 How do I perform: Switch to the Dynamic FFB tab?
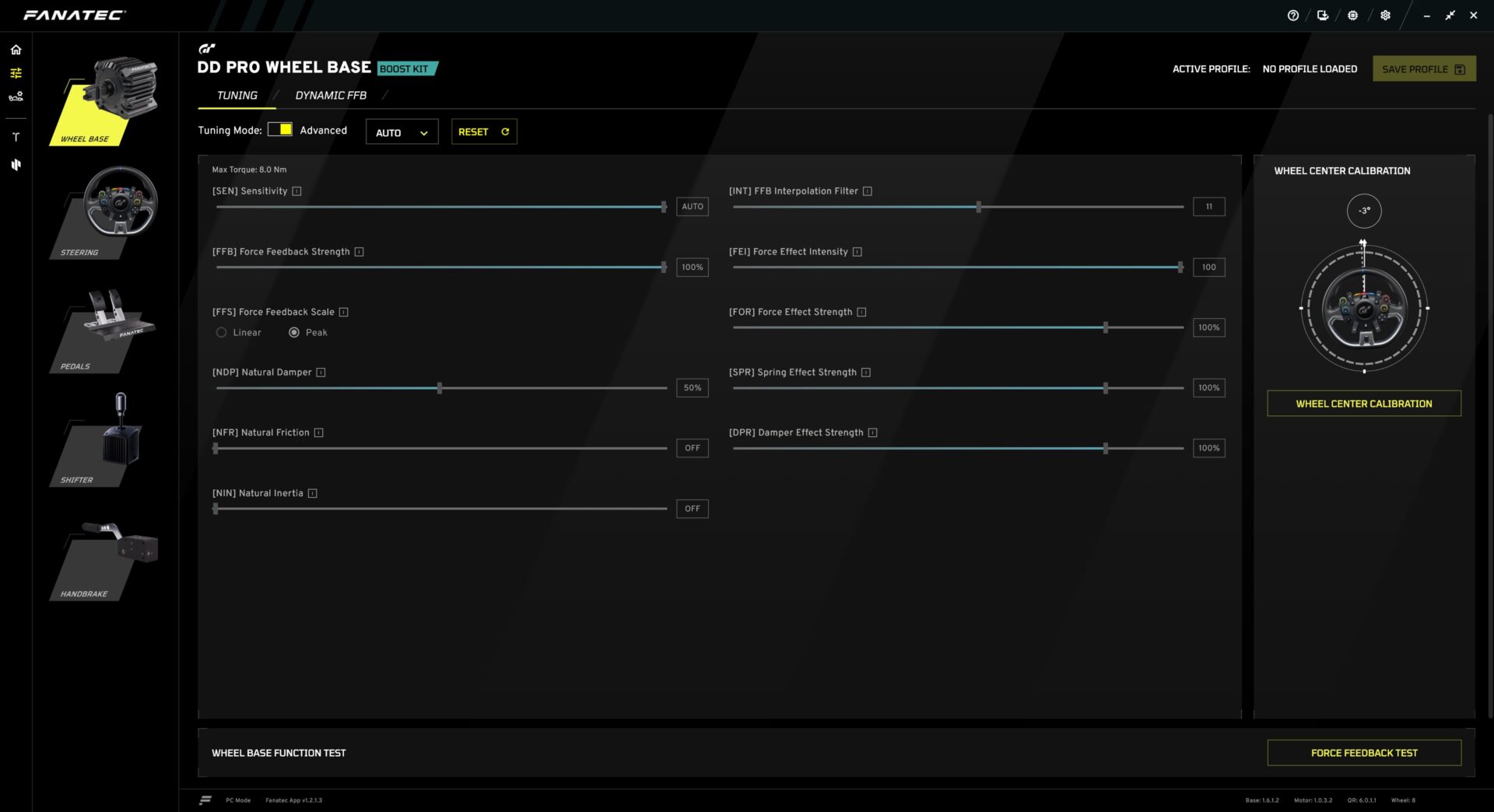331,96
